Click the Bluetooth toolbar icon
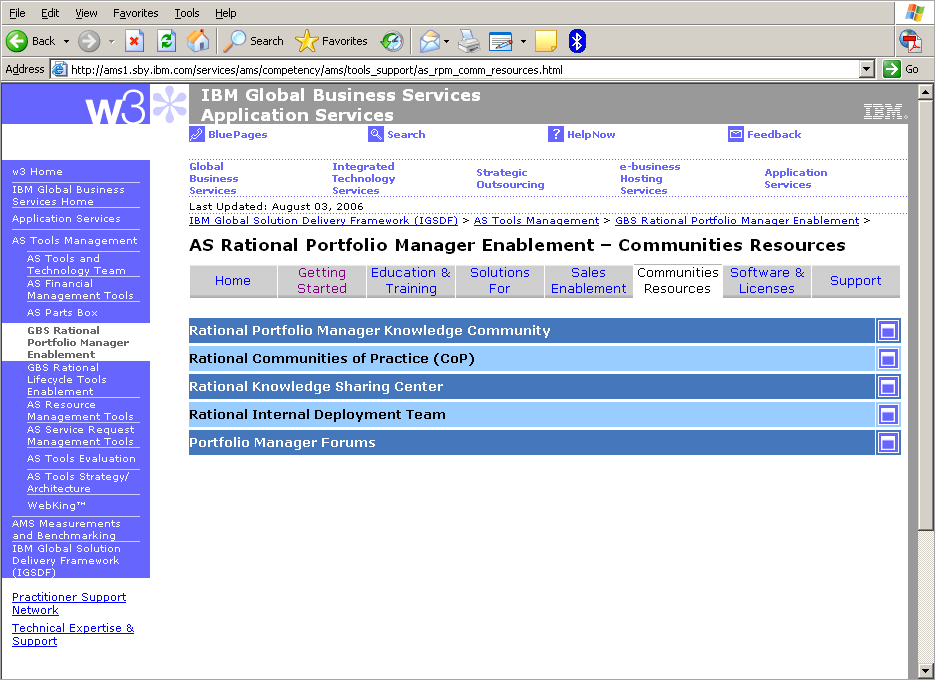 577,41
